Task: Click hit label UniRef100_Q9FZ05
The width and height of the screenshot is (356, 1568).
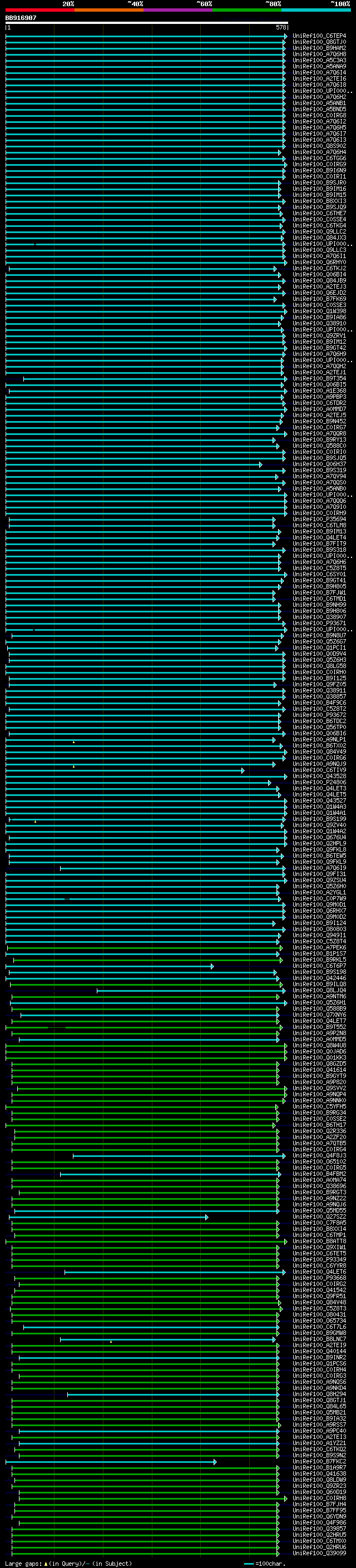Action: point(319,684)
